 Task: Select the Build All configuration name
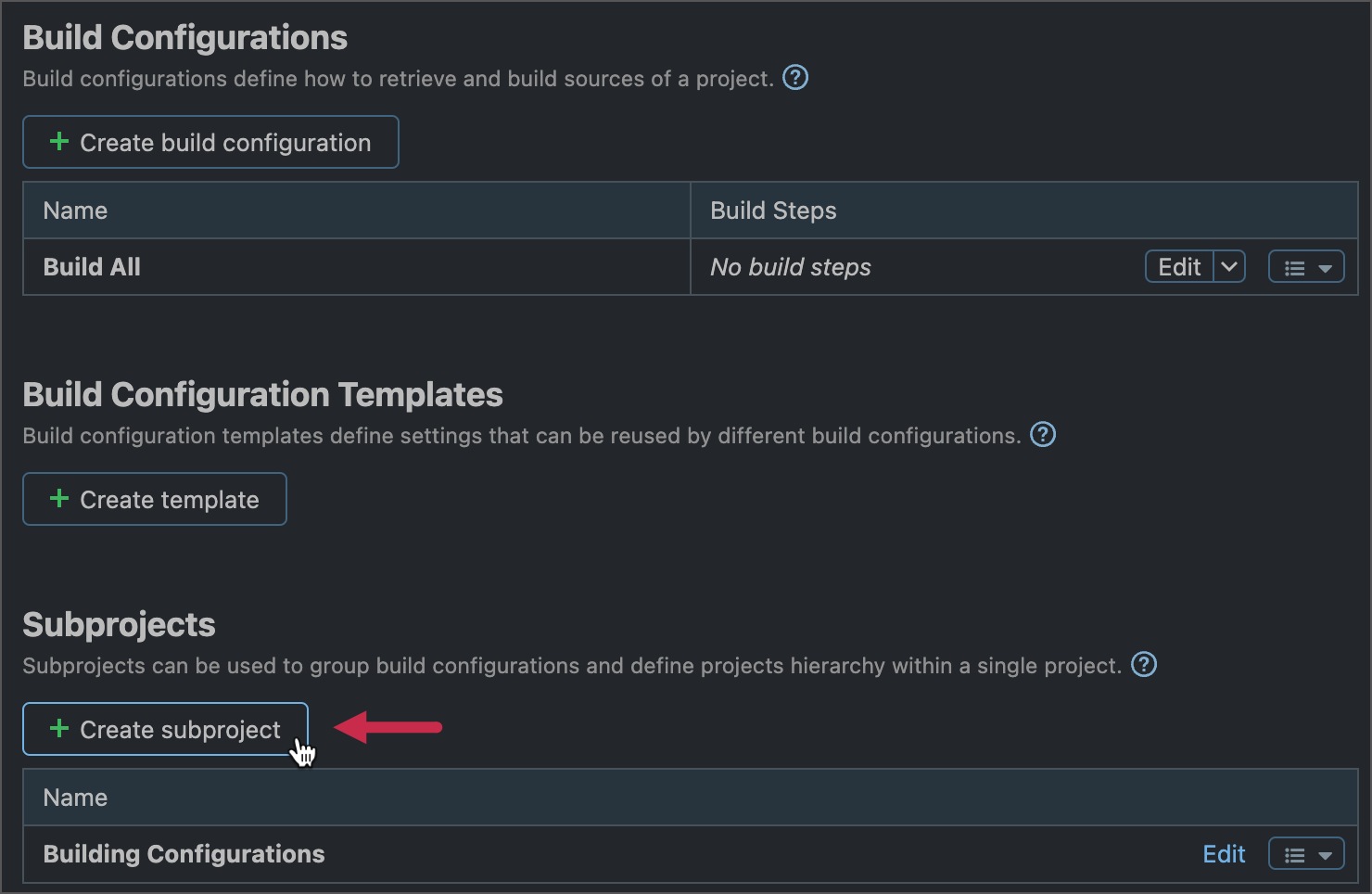coord(91,266)
